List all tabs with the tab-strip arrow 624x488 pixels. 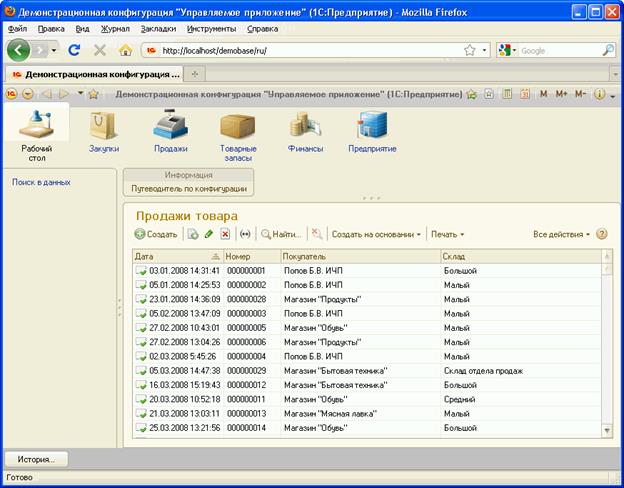coord(614,75)
